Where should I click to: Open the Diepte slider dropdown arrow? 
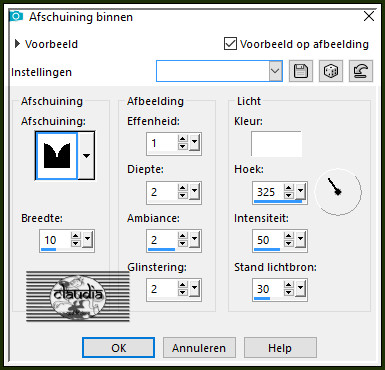(194, 191)
